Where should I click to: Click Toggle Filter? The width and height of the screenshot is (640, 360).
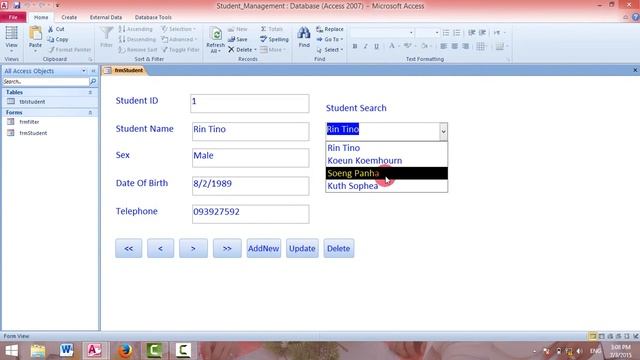click(180, 49)
